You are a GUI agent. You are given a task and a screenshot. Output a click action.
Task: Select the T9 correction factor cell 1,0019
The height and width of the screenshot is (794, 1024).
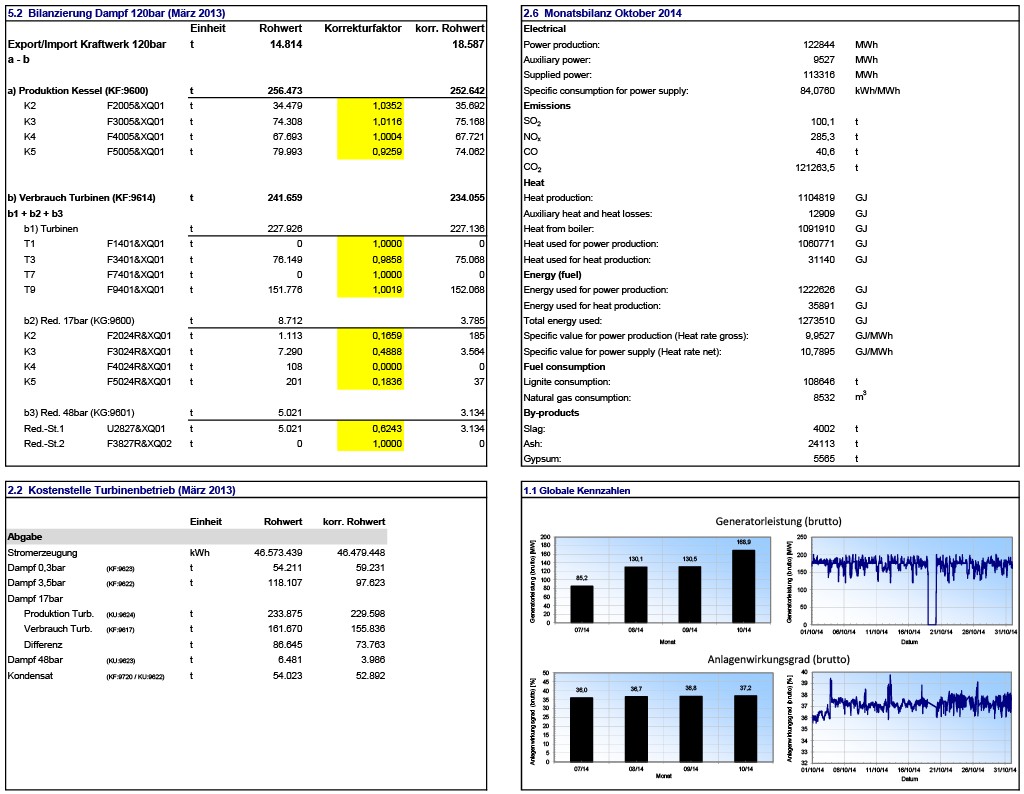click(371, 290)
